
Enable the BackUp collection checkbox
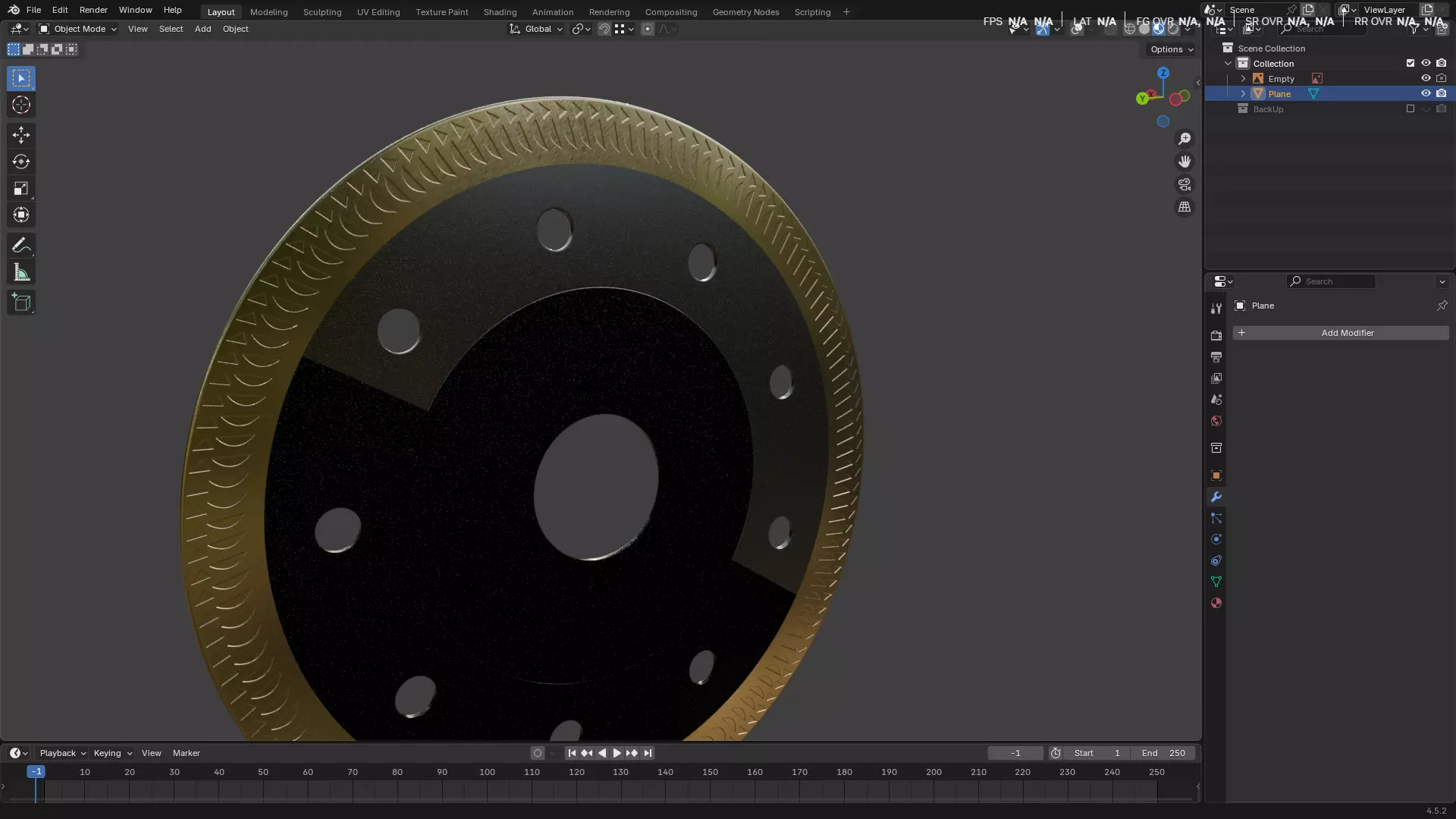[1410, 108]
